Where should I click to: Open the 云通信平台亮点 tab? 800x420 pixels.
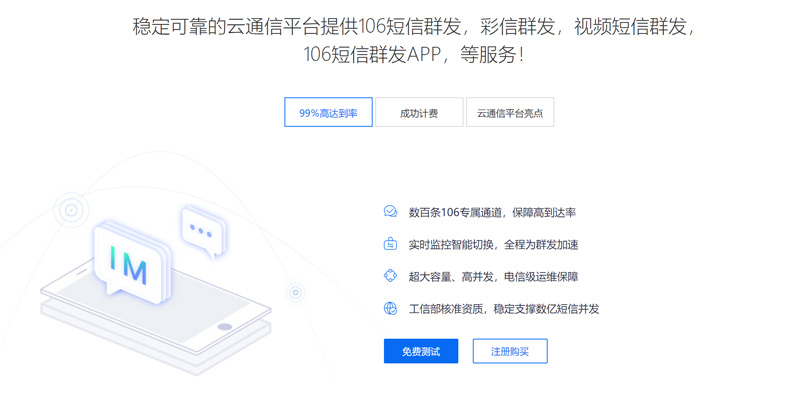click(x=510, y=112)
